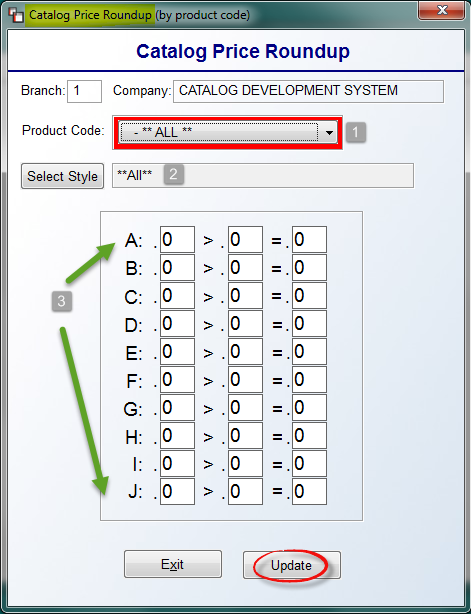Image resolution: width=471 pixels, height=614 pixels.
Task: Click row I first value field
Action: [x=177, y=464]
